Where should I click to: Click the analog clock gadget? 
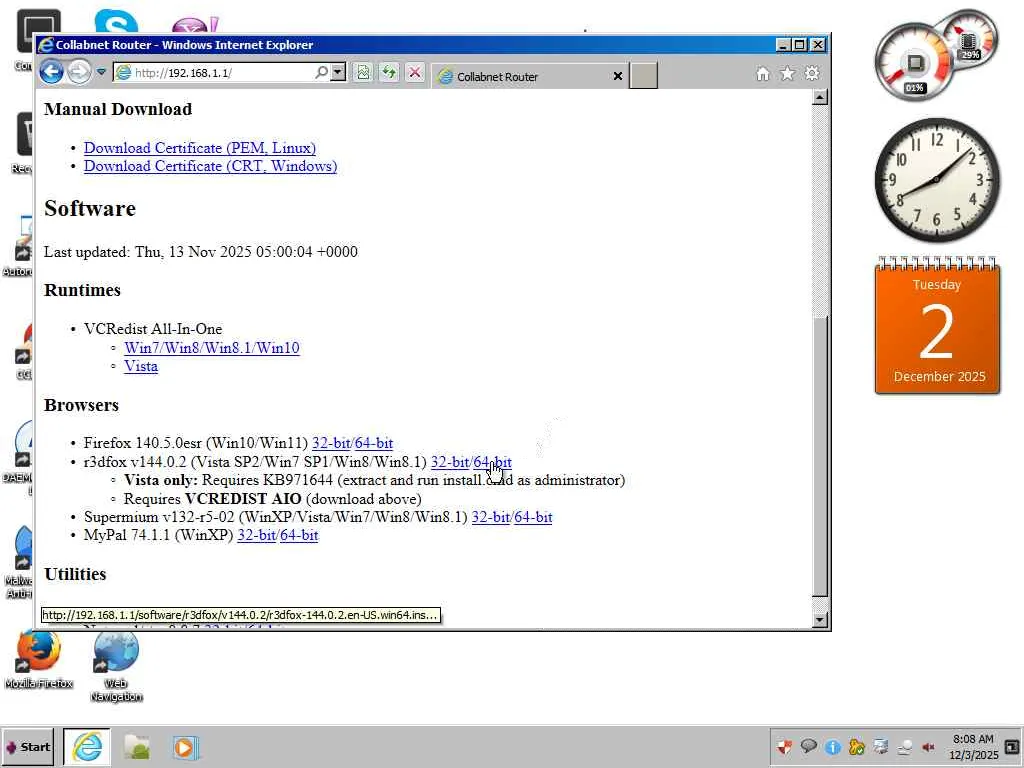[x=937, y=180]
